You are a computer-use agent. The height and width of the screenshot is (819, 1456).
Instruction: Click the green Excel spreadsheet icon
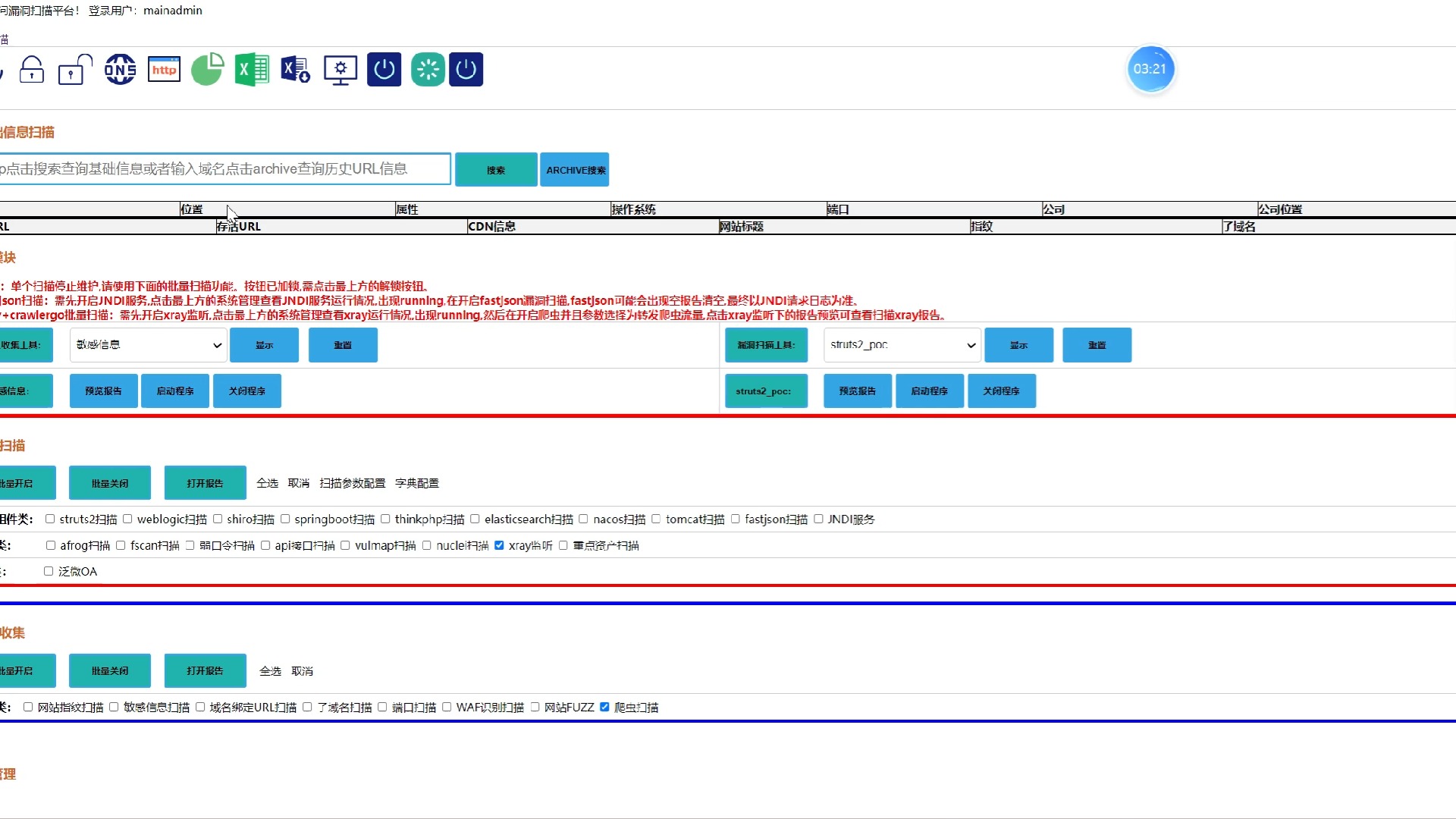(x=252, y=70)
